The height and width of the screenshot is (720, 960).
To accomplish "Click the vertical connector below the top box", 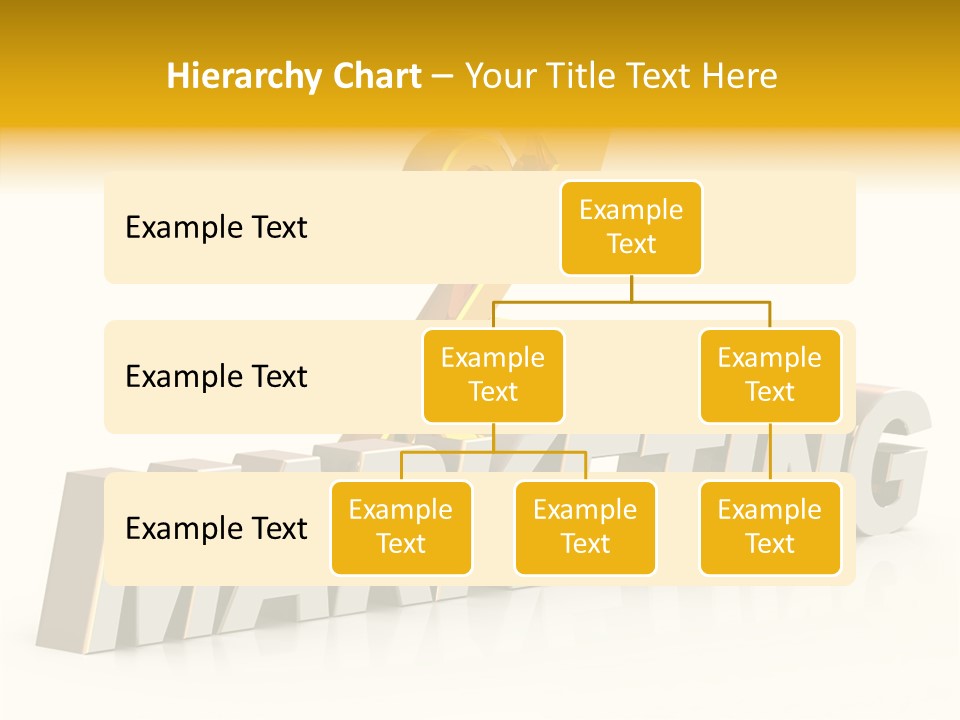I will pos(631,288).
